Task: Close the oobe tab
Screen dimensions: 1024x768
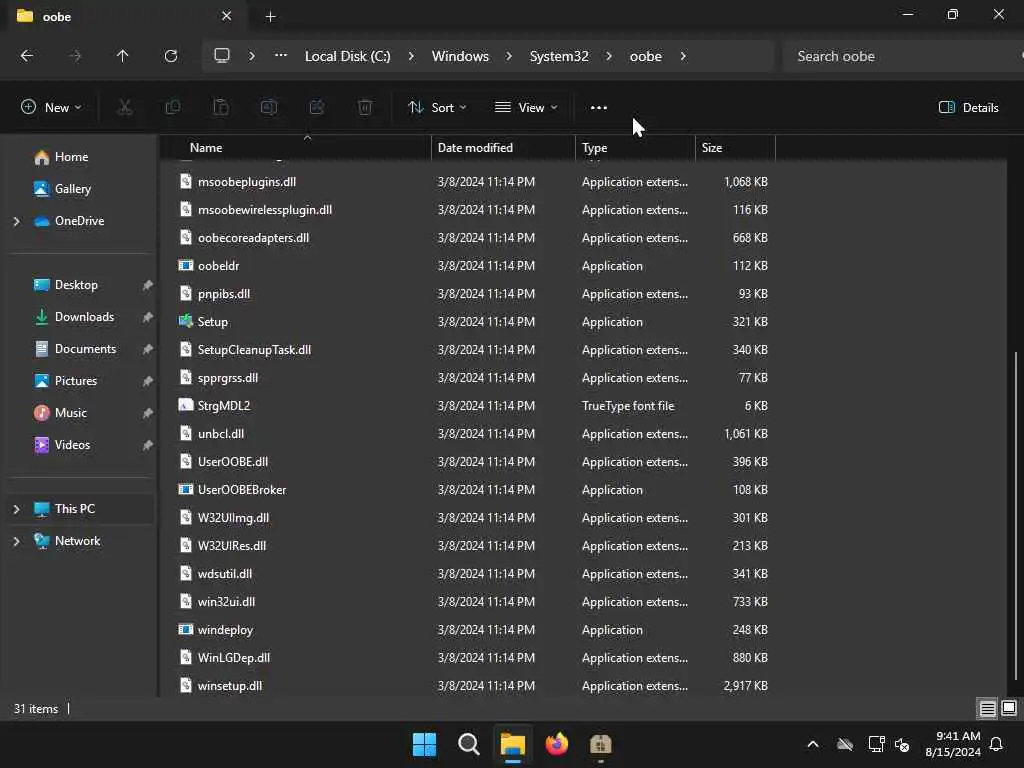Action: pos(227,16)
